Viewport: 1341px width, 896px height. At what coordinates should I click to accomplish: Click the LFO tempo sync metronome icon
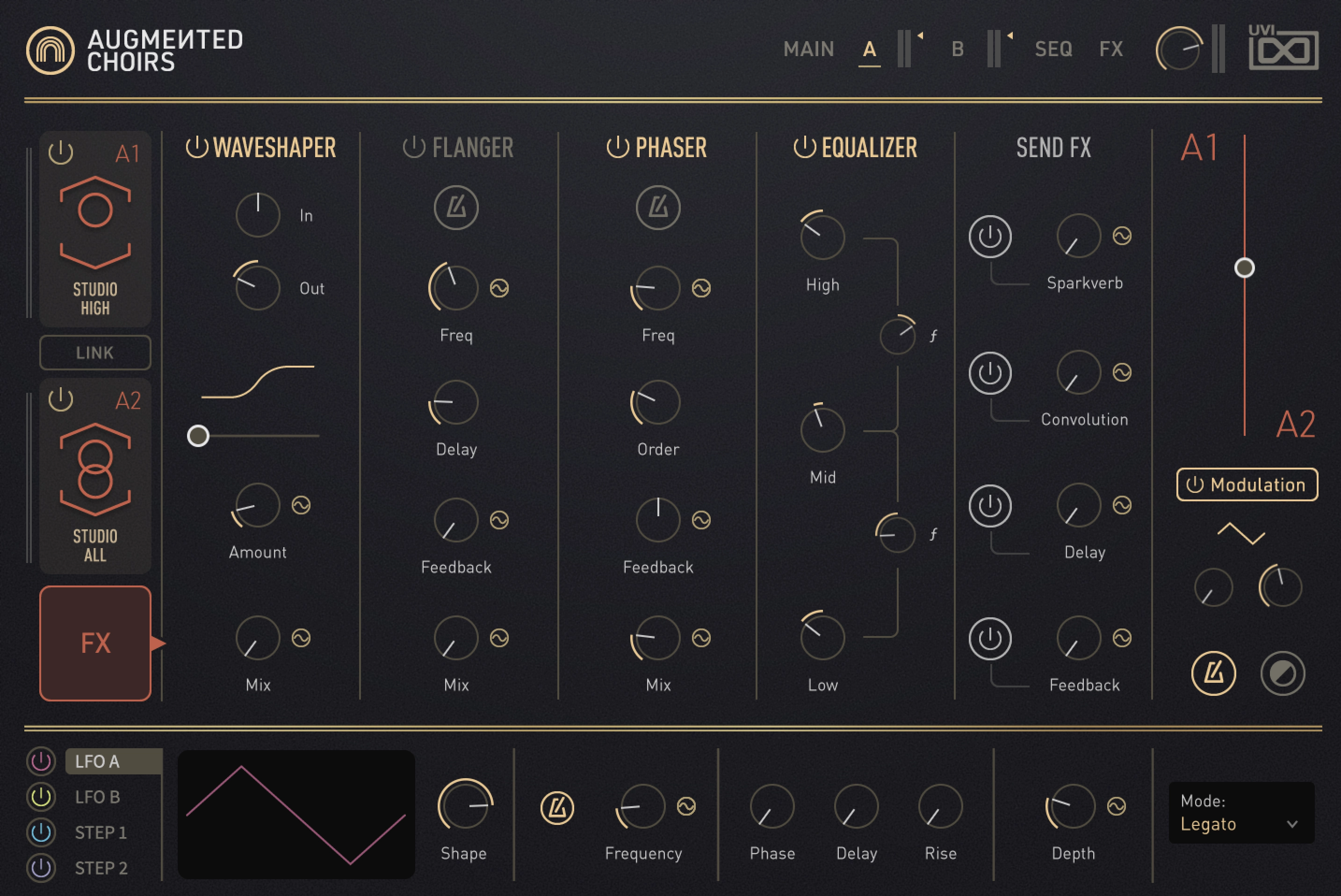[x=557, y=808]
